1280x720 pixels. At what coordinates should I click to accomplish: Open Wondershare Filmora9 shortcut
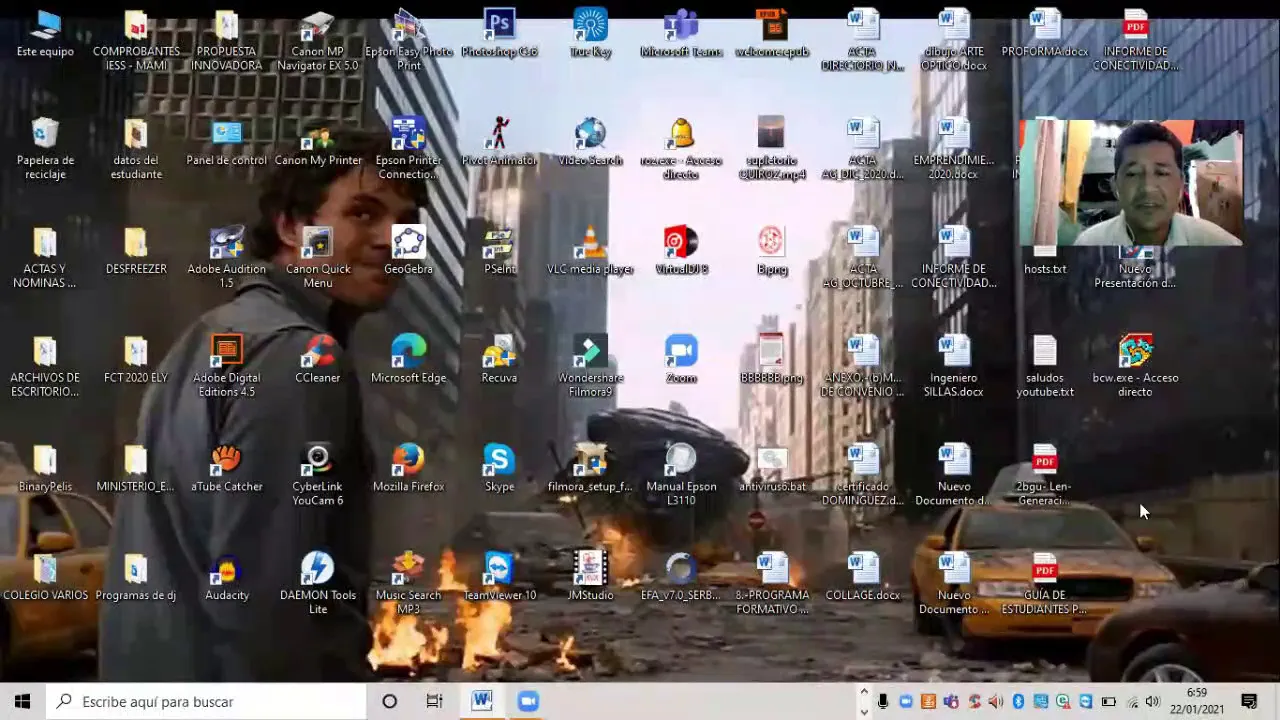tap(590, 367)
